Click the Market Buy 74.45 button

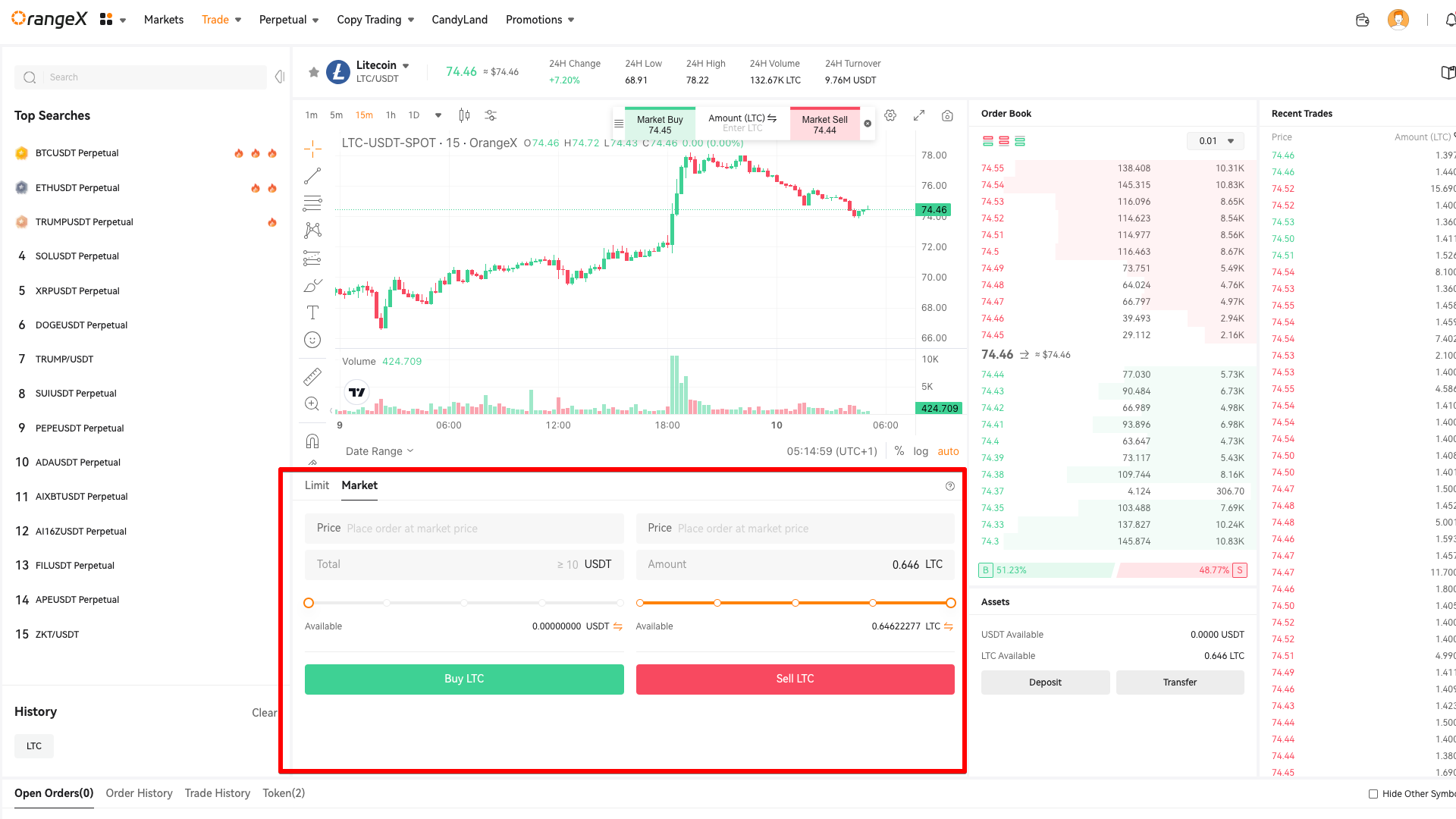click(660, 124)
